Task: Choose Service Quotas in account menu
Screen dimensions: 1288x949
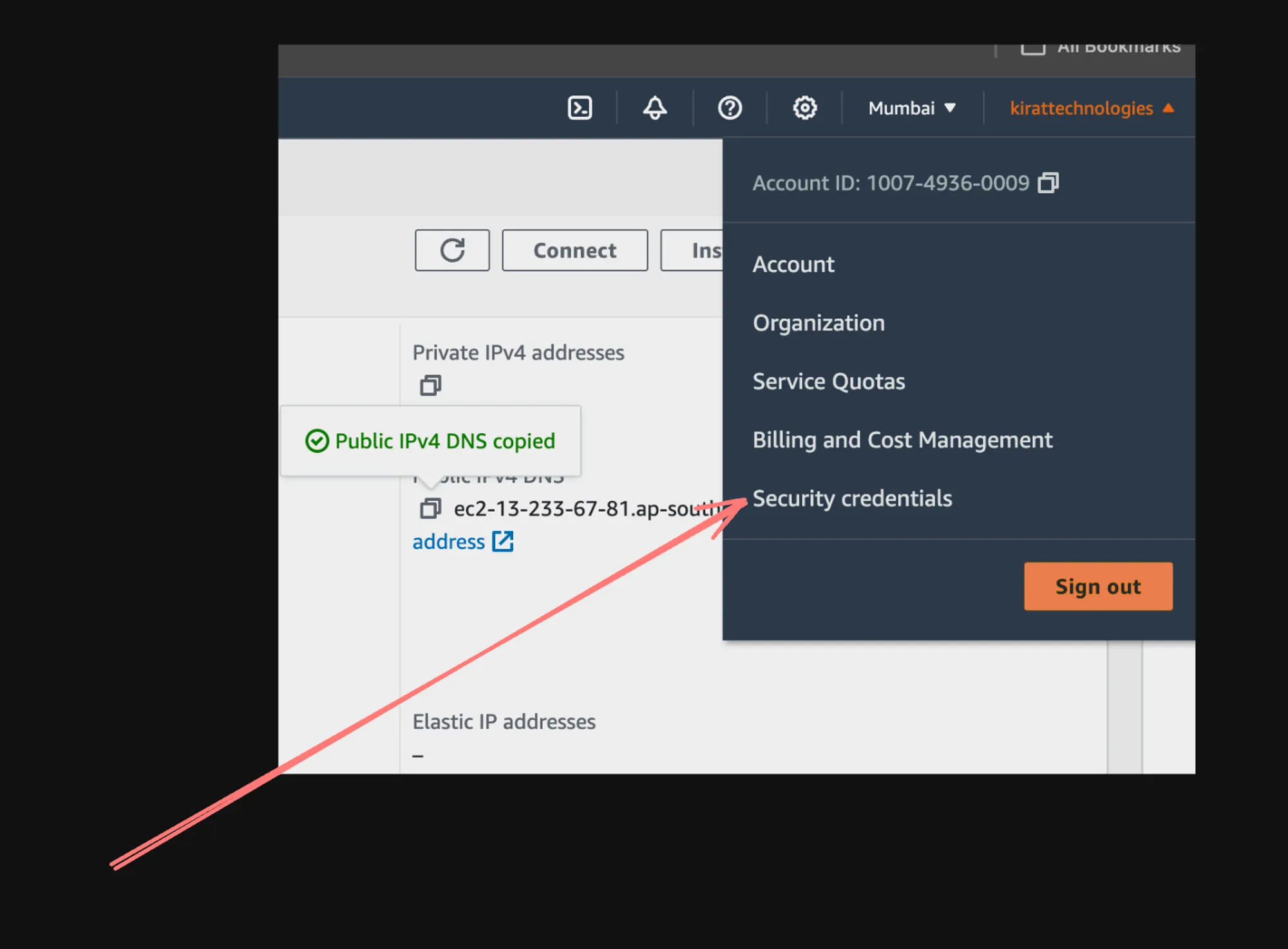Action: (829, 382)
